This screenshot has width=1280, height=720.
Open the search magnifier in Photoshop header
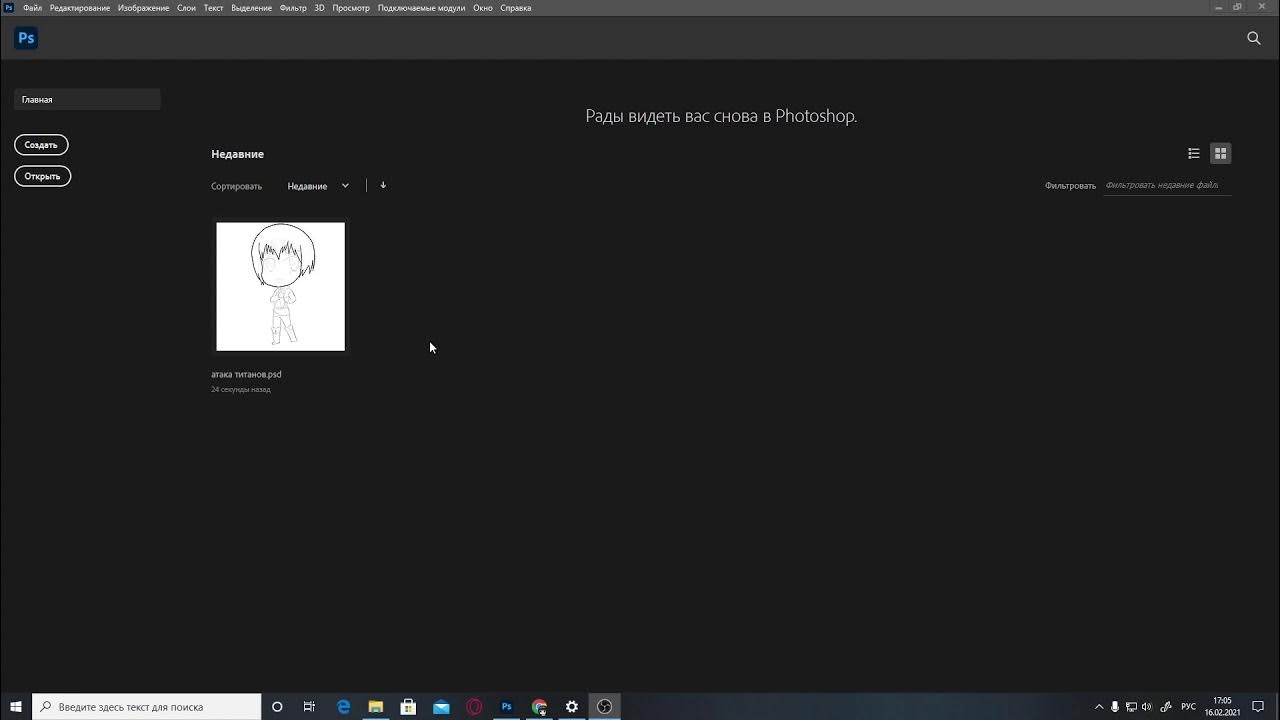click(x=1254, y=38)
